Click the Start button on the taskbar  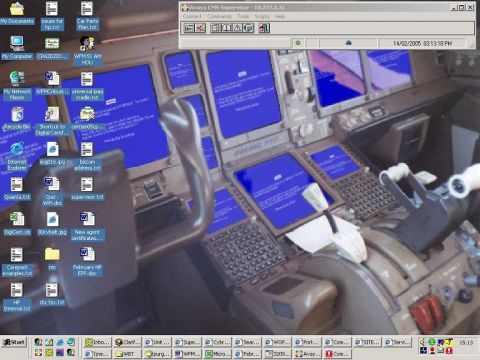pos(14,342)
